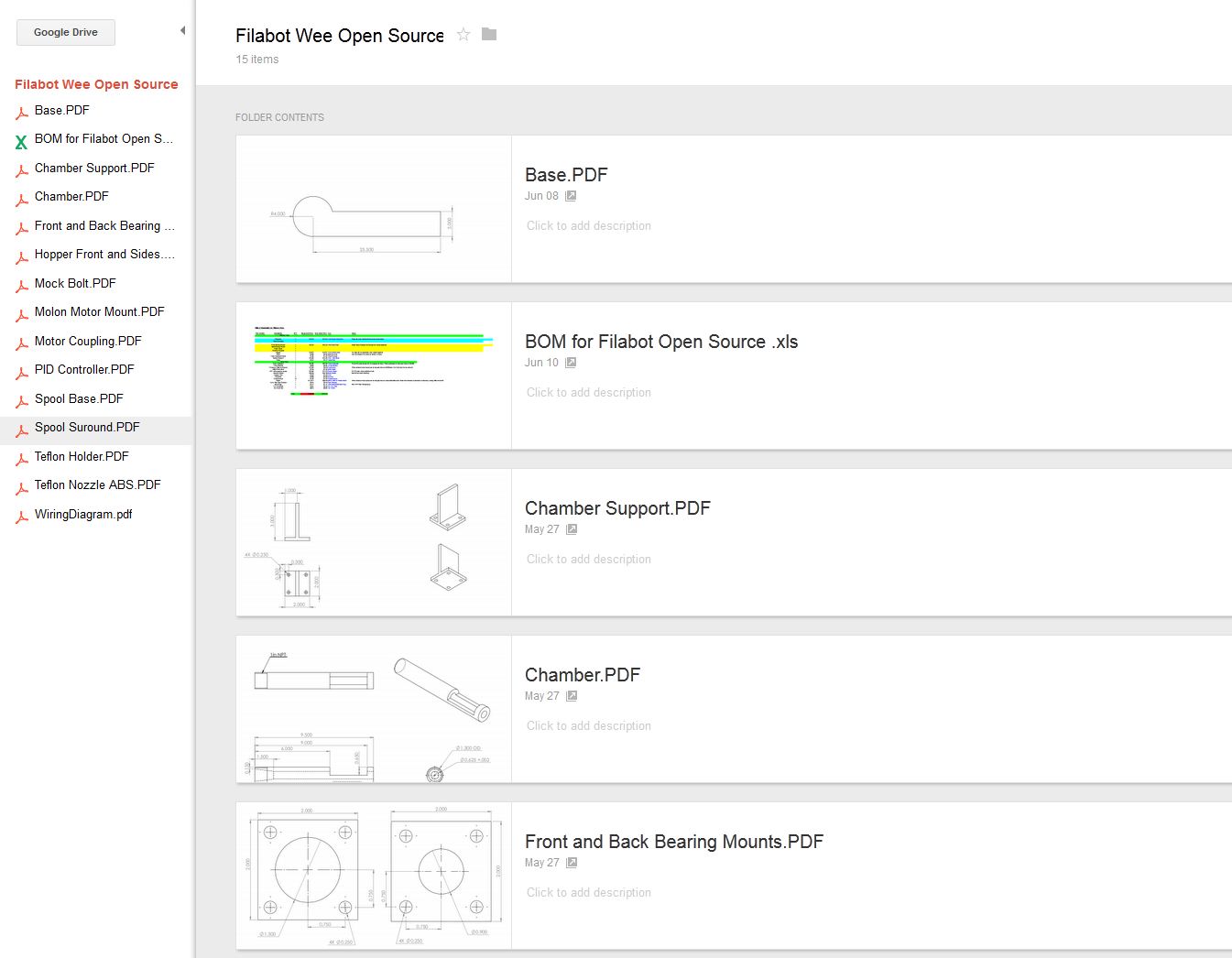Click the PDF icon beside Molon Motor Mount.PDF
This screenshot has height=958, width=1232.
pyautogui.click(x=21, y=314)
